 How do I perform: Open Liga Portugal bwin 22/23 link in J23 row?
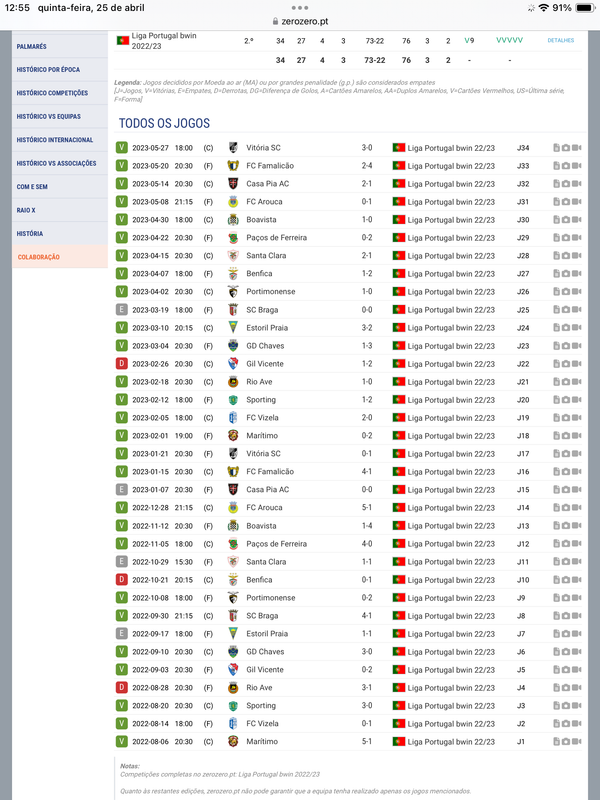[x=451, y=346]
